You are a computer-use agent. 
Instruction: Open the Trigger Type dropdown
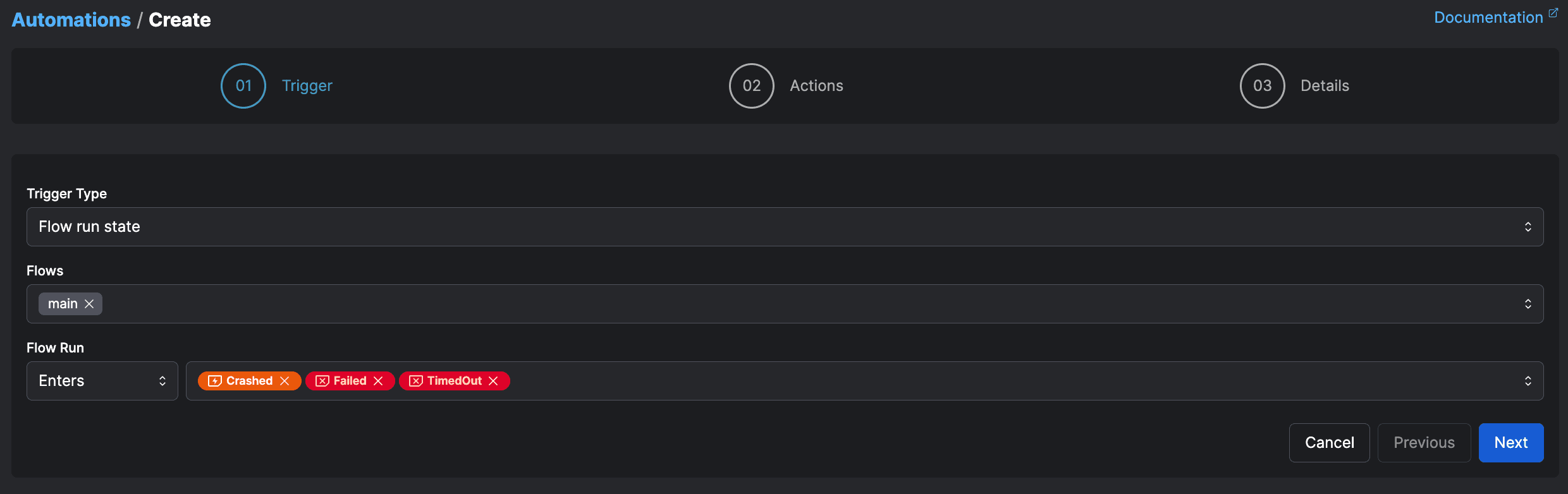pos(785,227)
